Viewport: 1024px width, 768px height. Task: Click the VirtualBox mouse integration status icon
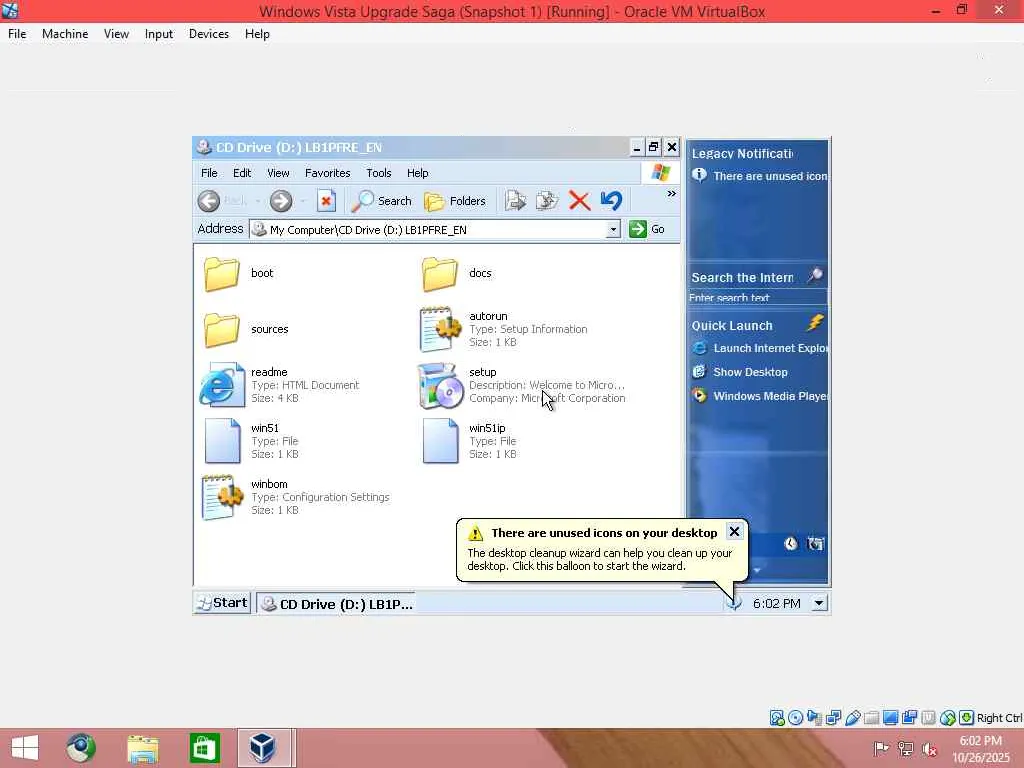pyautogui.click(x=948, y=718)
